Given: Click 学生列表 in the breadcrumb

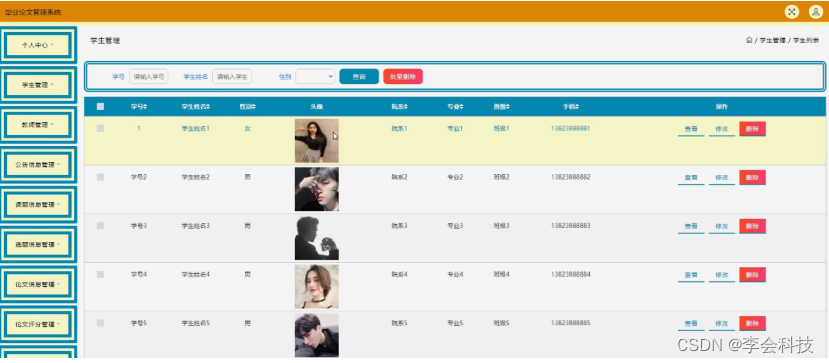Looking at the screenshot, I should [x=806, y=40].
